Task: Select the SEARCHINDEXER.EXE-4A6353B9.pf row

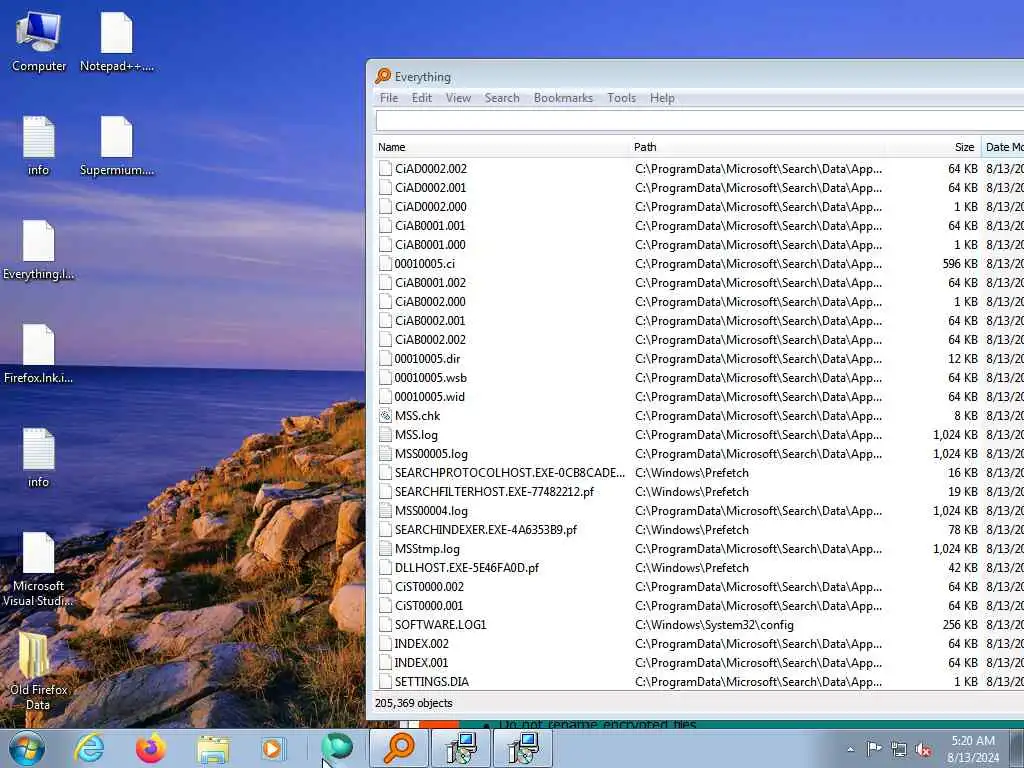Action: (x=699, y=530)
